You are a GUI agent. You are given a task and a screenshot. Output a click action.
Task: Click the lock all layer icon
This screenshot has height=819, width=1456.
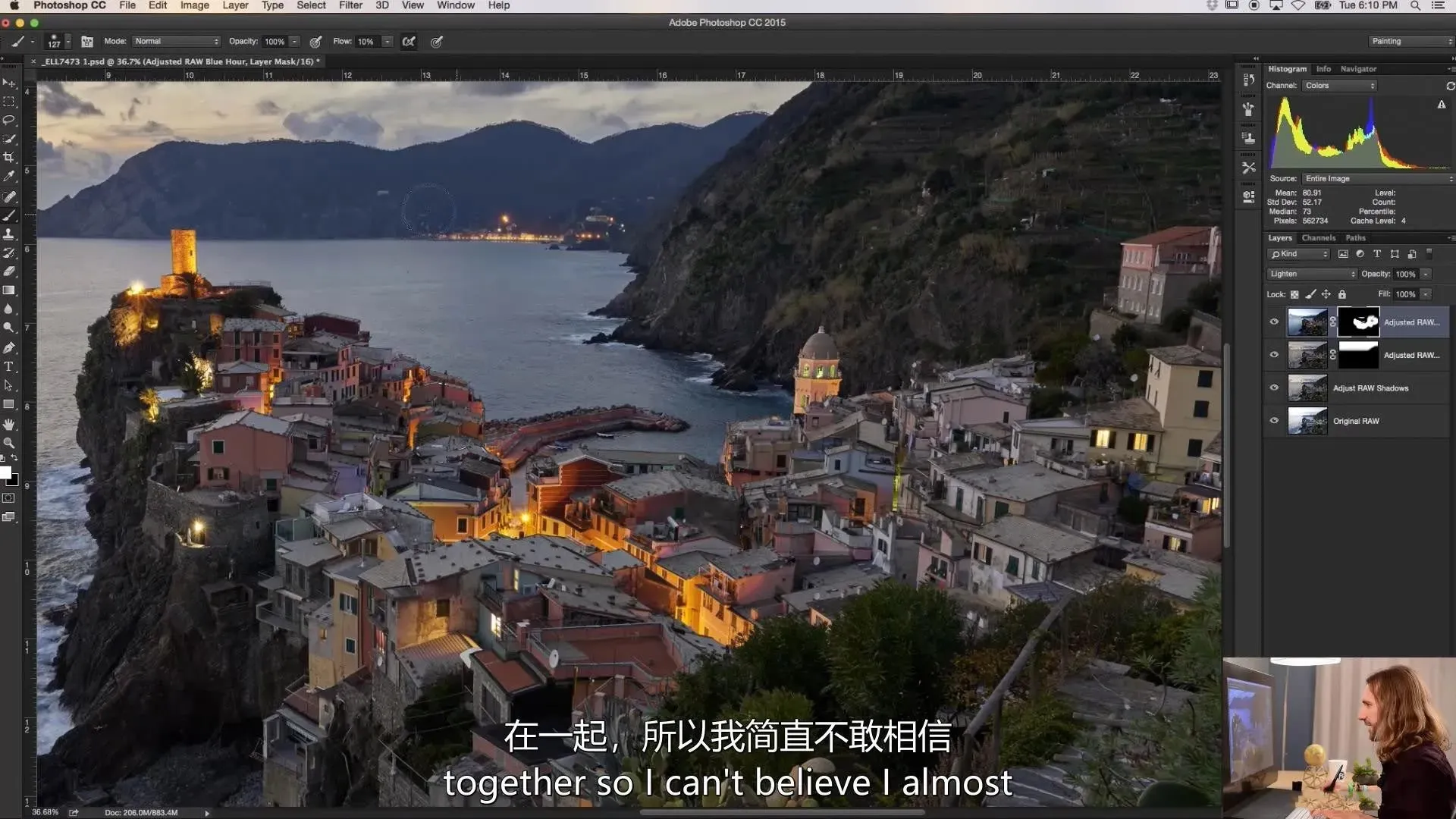pos(1342,294)
